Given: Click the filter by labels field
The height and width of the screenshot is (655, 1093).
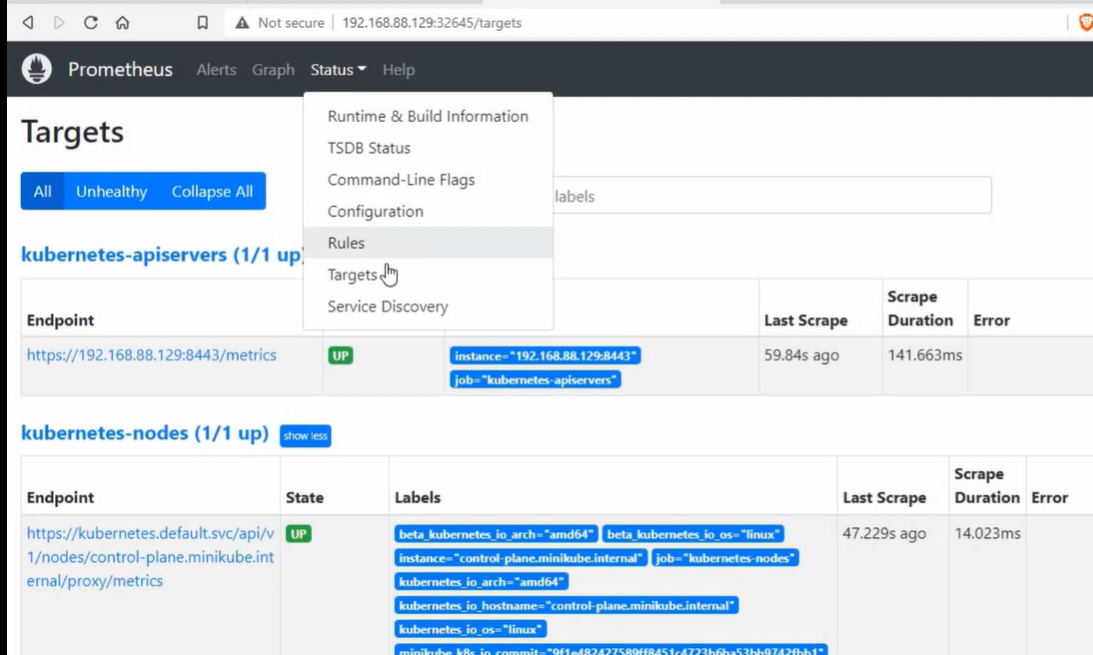Looking at the screenshot, I should (x=772, y=196).
